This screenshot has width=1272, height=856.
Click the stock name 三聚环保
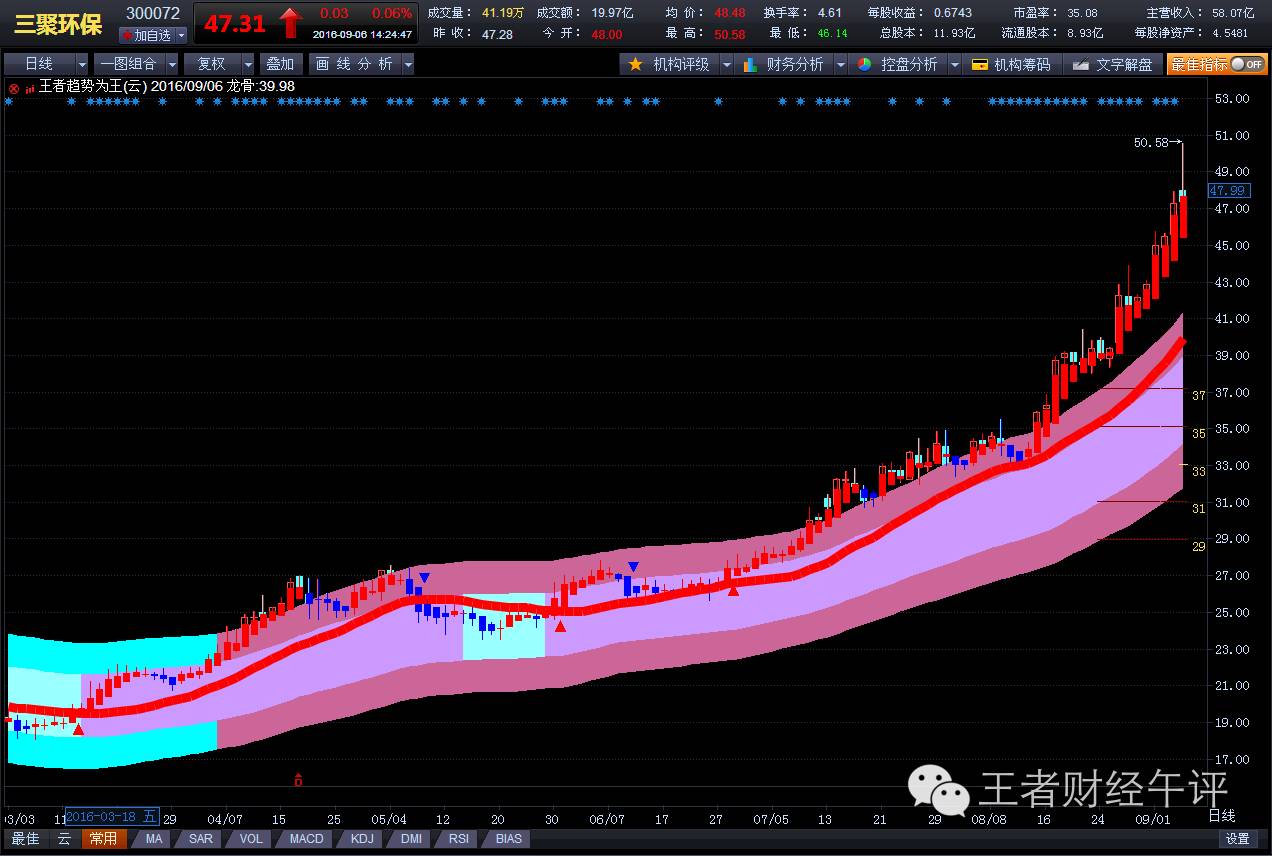click(58, 24)
